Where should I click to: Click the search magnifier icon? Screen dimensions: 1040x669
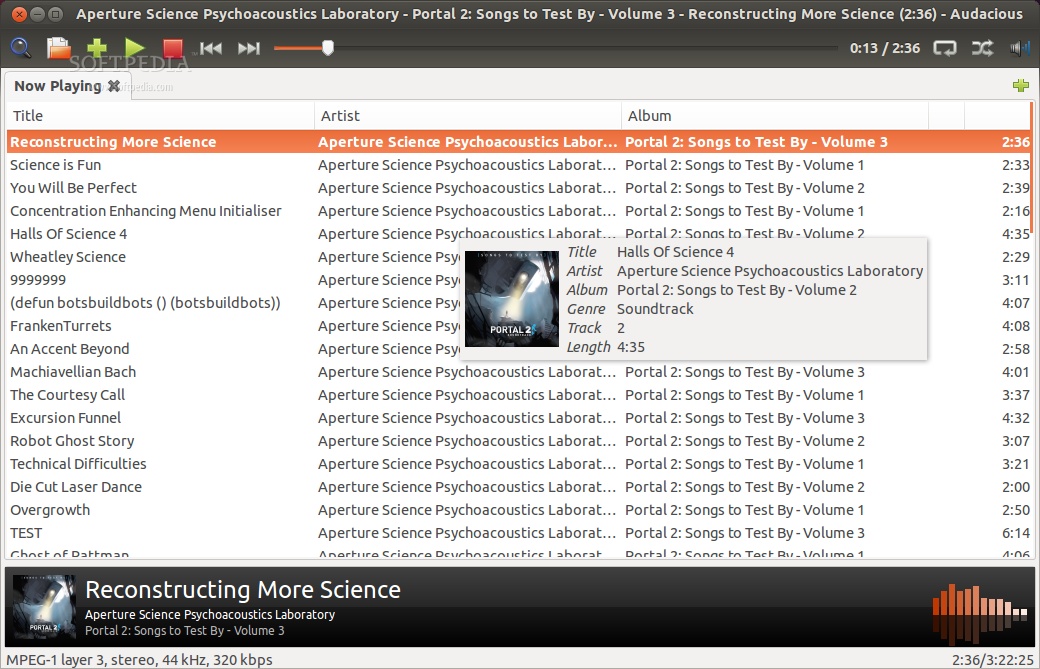pyautogui.click(x=20, y=48)
